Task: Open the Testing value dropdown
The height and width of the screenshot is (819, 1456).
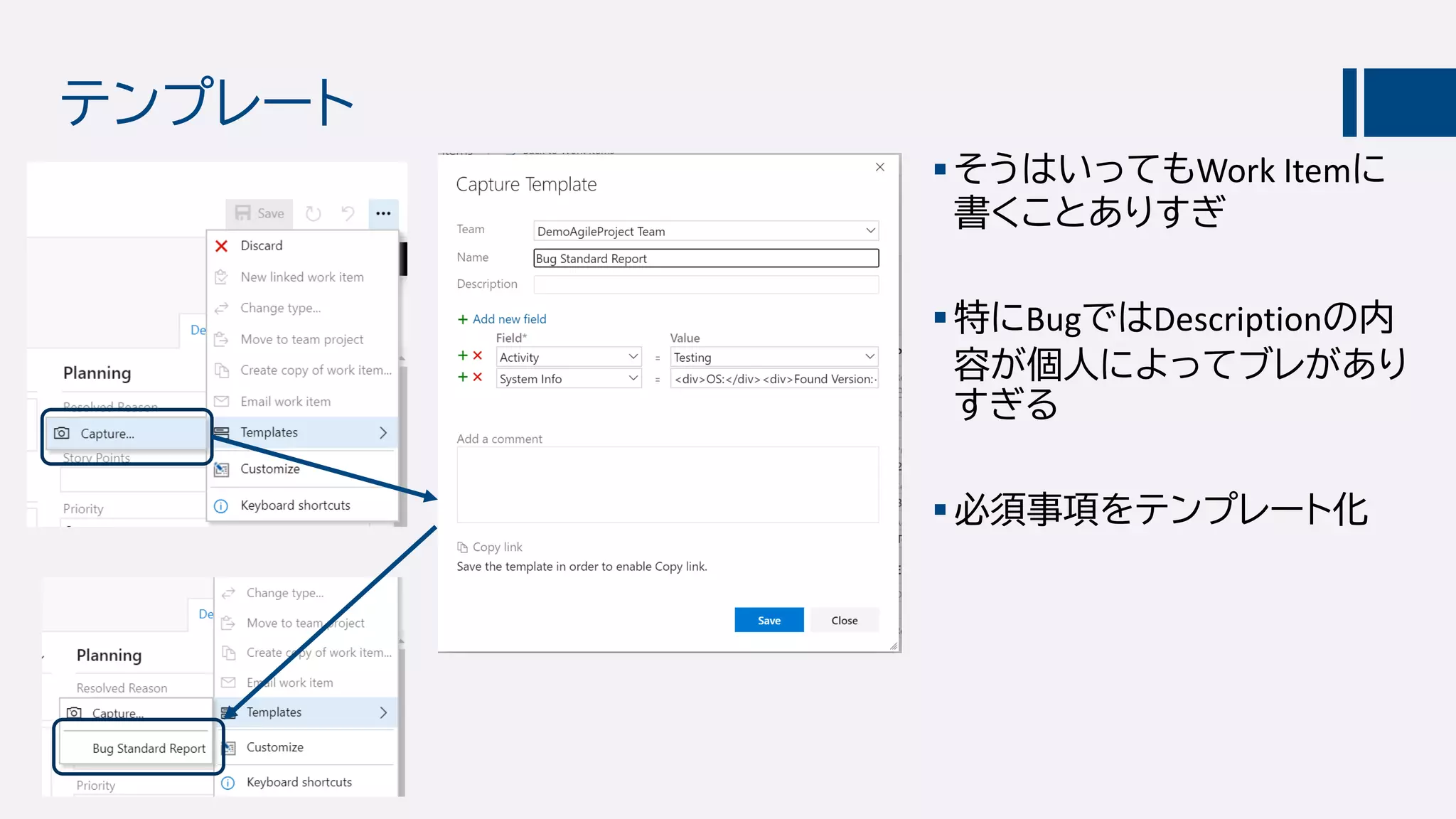Action: [x=774, y=357]
